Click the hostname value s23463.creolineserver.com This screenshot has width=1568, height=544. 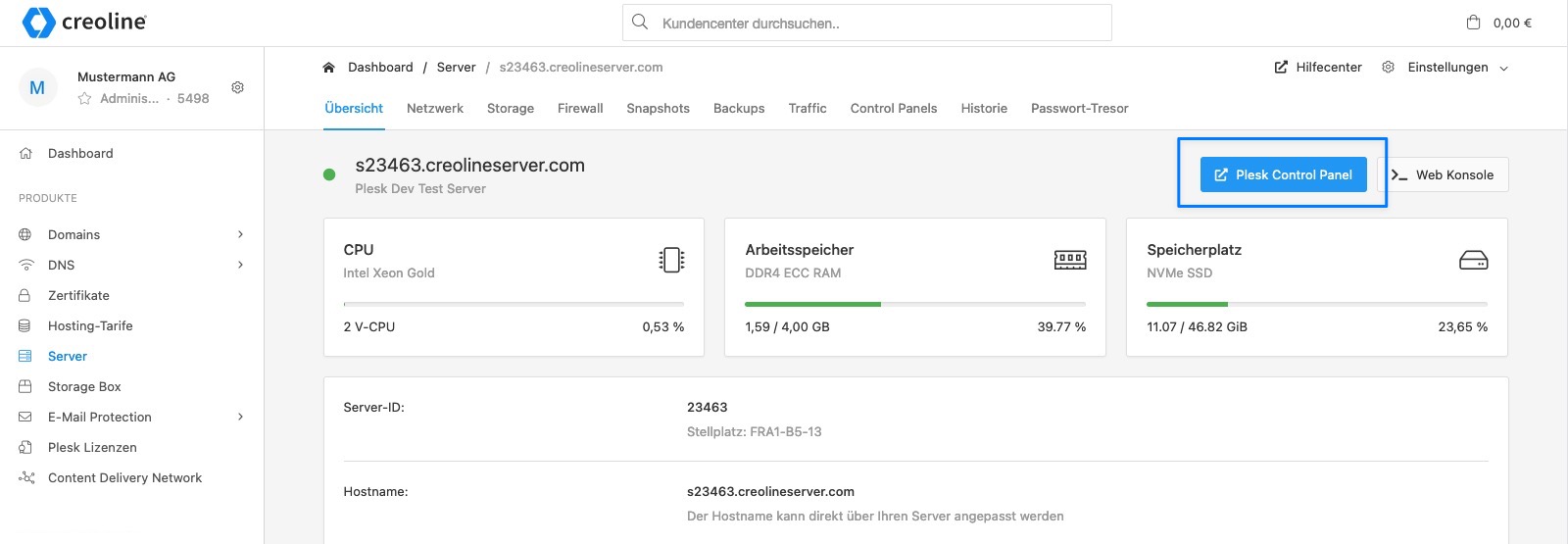770,491
